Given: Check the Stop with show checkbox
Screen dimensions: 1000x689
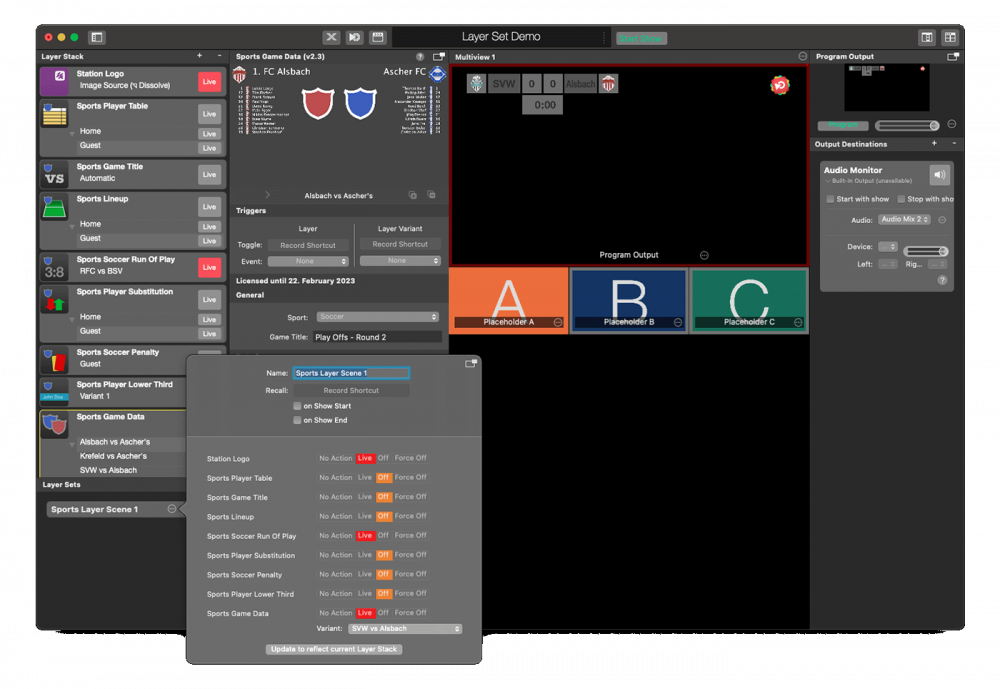Looking at the screenshot, I should pyautogui.click(x=901, y=199).
